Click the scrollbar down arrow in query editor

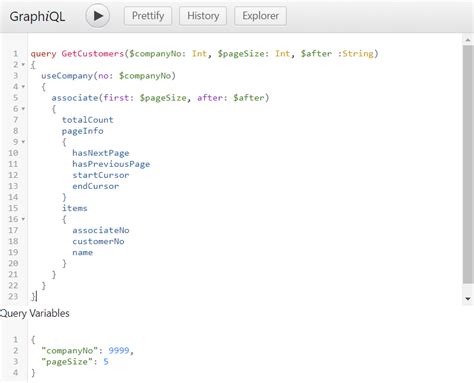[x=468, y=299]
